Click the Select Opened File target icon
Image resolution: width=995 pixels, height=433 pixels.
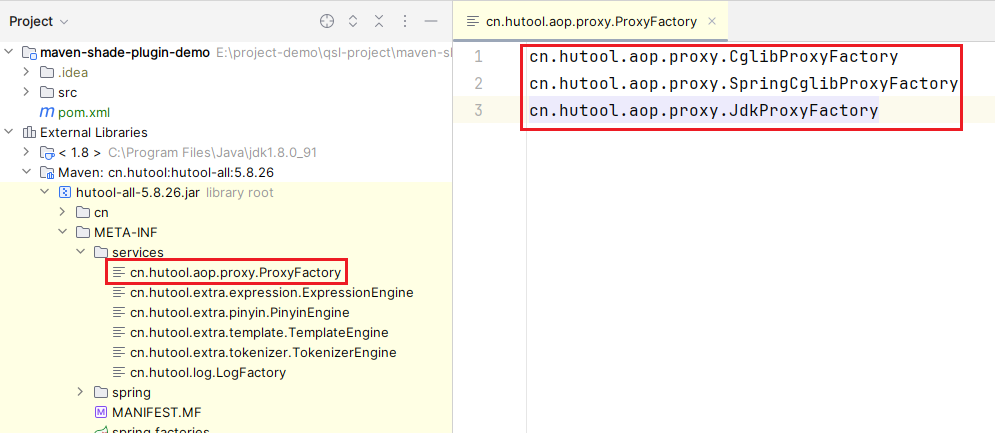(x=327, y=21)
